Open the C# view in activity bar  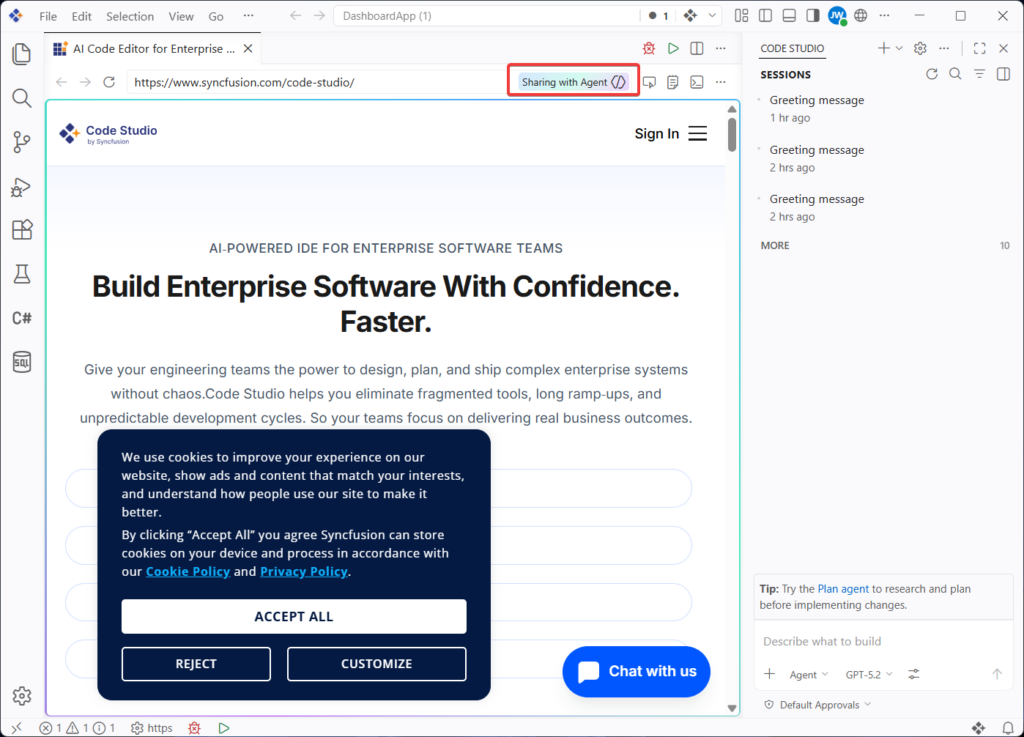point(22,318)
